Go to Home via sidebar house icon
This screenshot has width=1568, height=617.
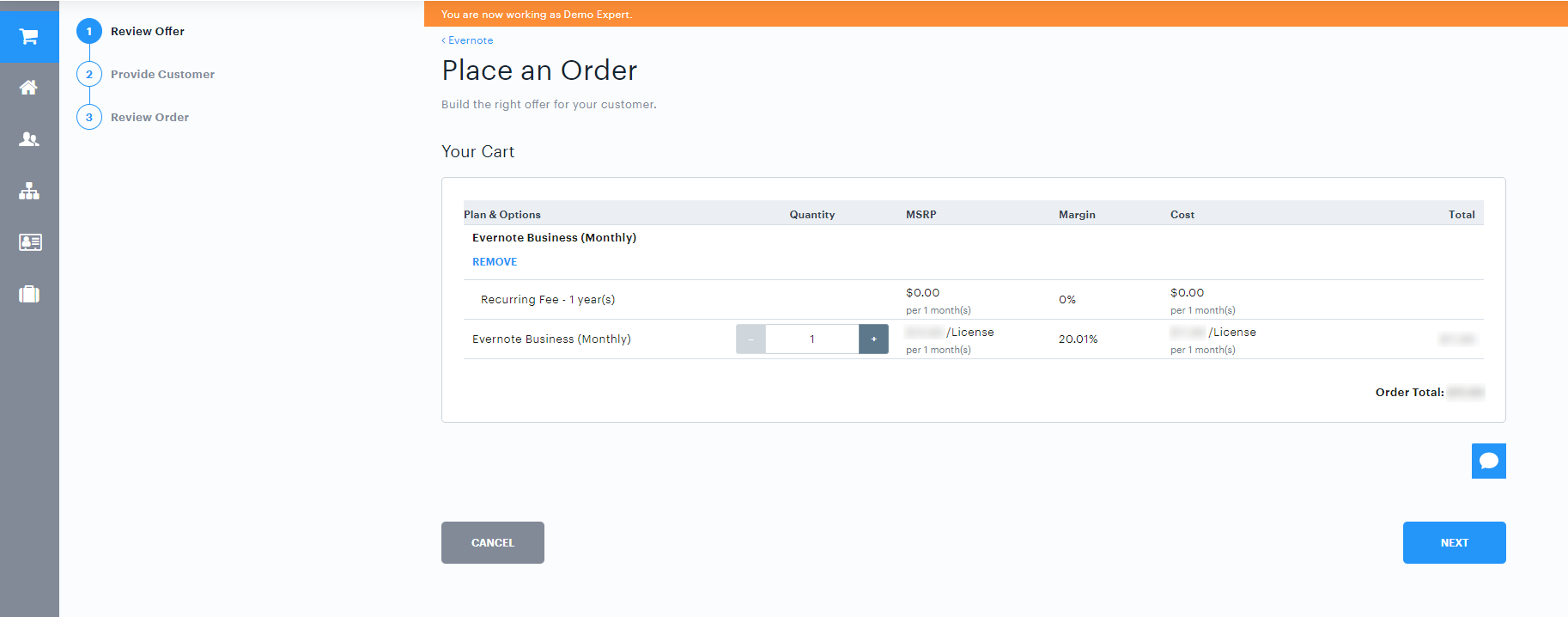29,88
